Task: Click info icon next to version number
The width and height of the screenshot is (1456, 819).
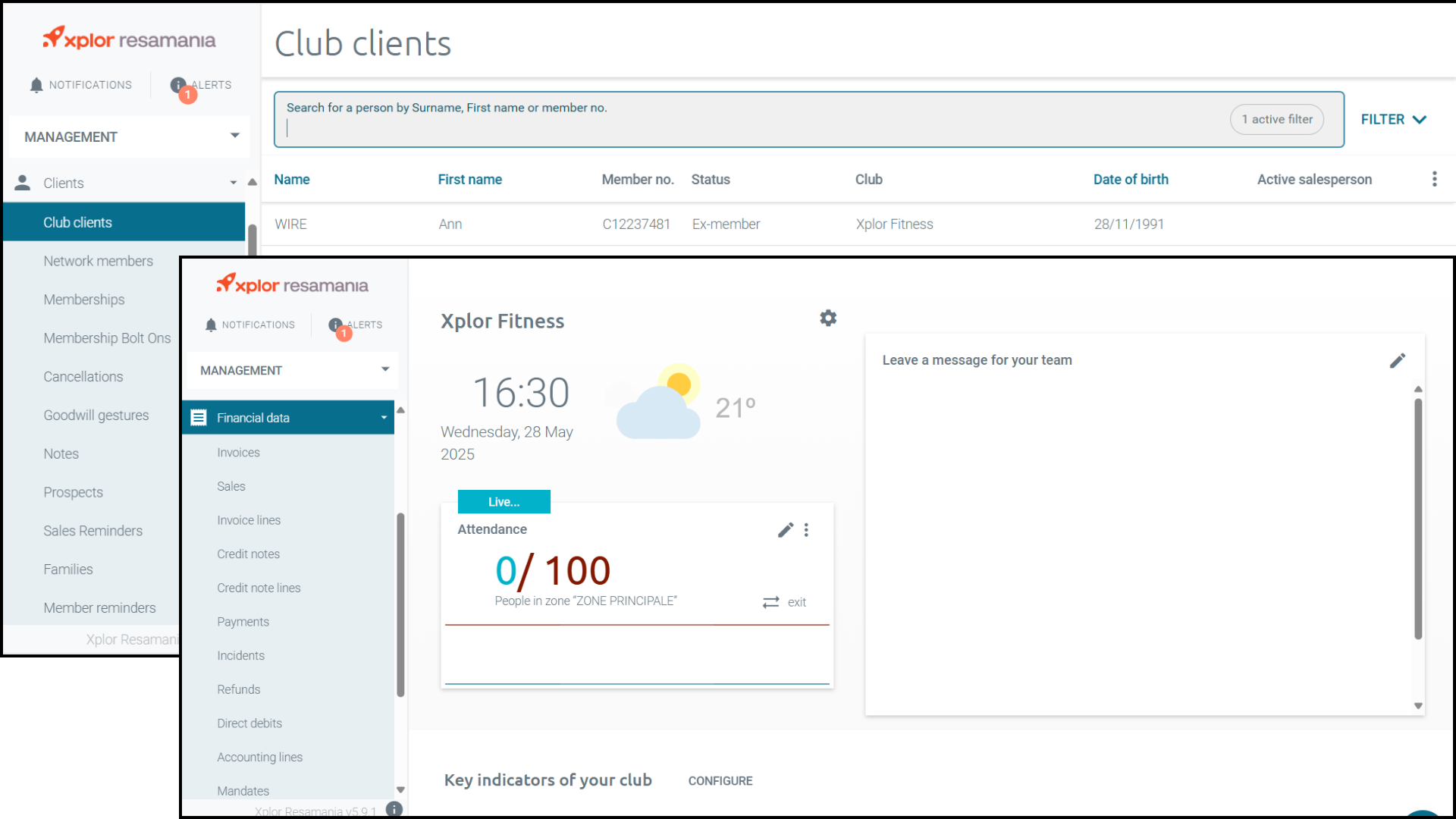Action: point(394,809)
